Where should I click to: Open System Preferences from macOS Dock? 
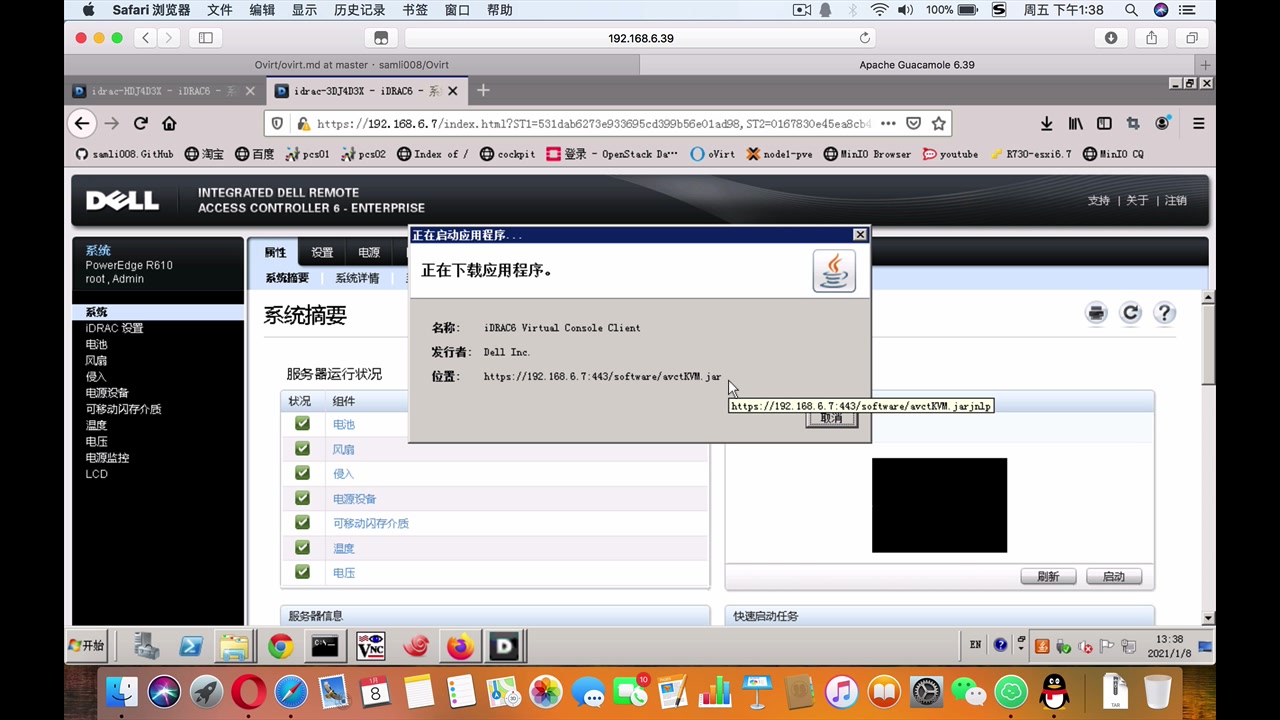(x=926, y=691)
